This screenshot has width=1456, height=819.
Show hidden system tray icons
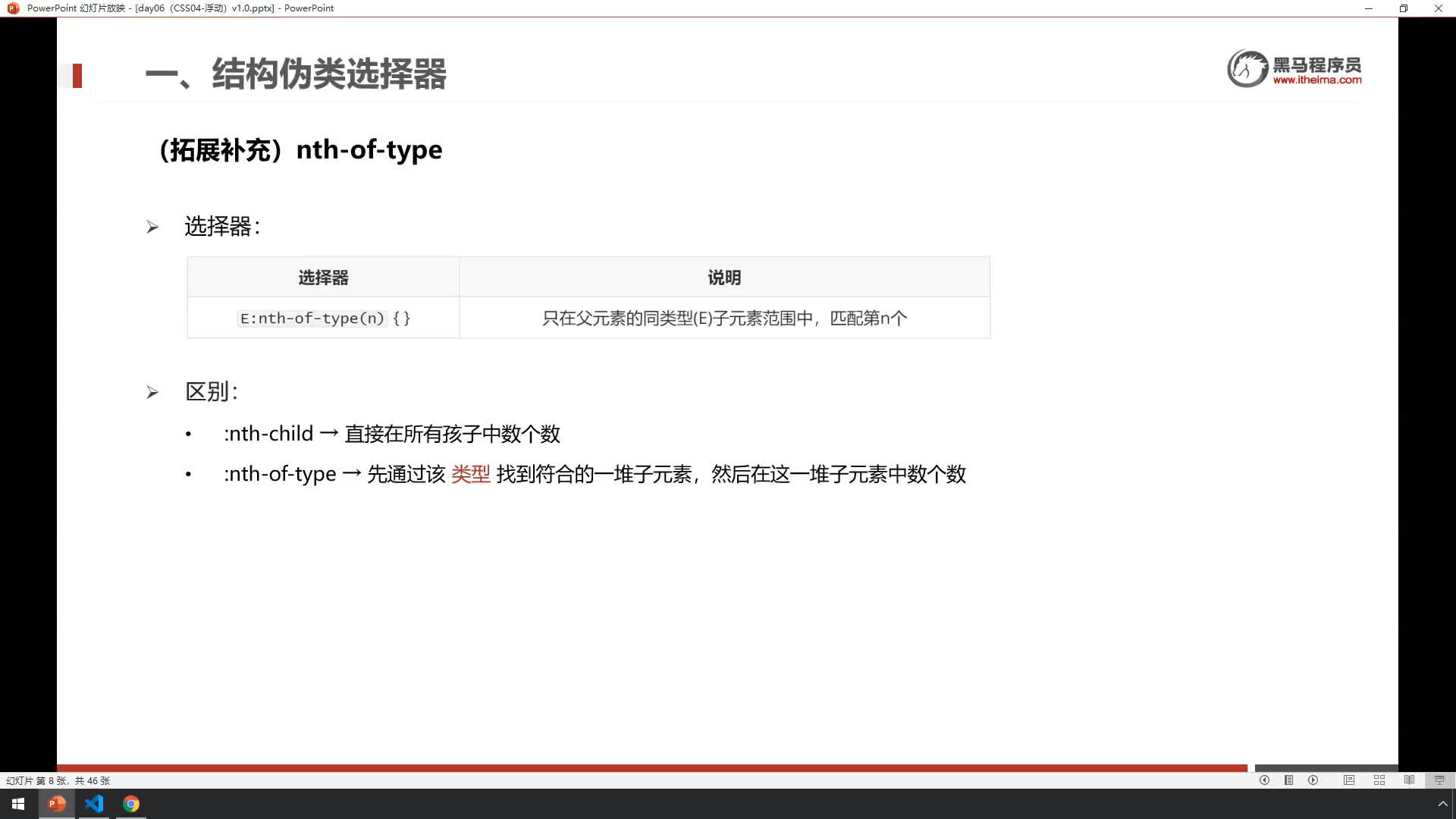1442,804
